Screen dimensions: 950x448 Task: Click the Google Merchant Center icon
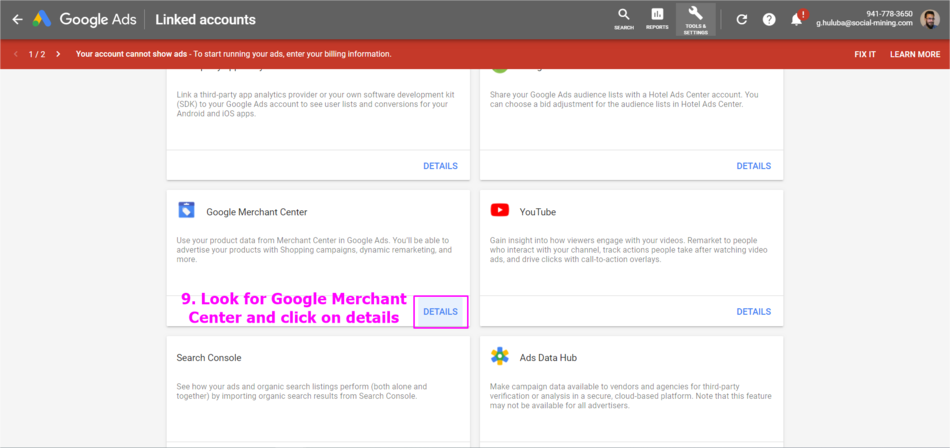187,210
